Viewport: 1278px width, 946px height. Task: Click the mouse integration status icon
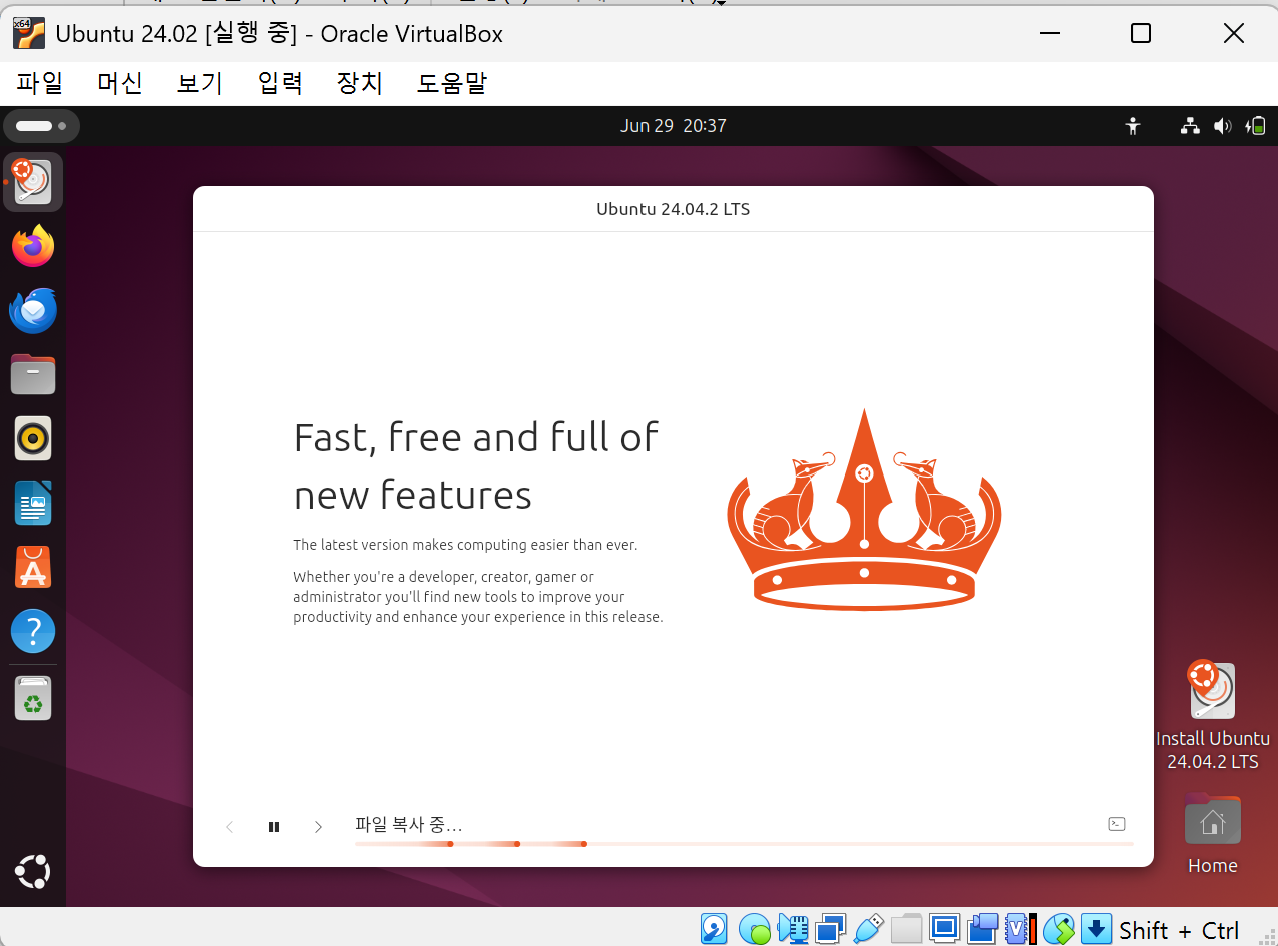(x=1058, y=929)
